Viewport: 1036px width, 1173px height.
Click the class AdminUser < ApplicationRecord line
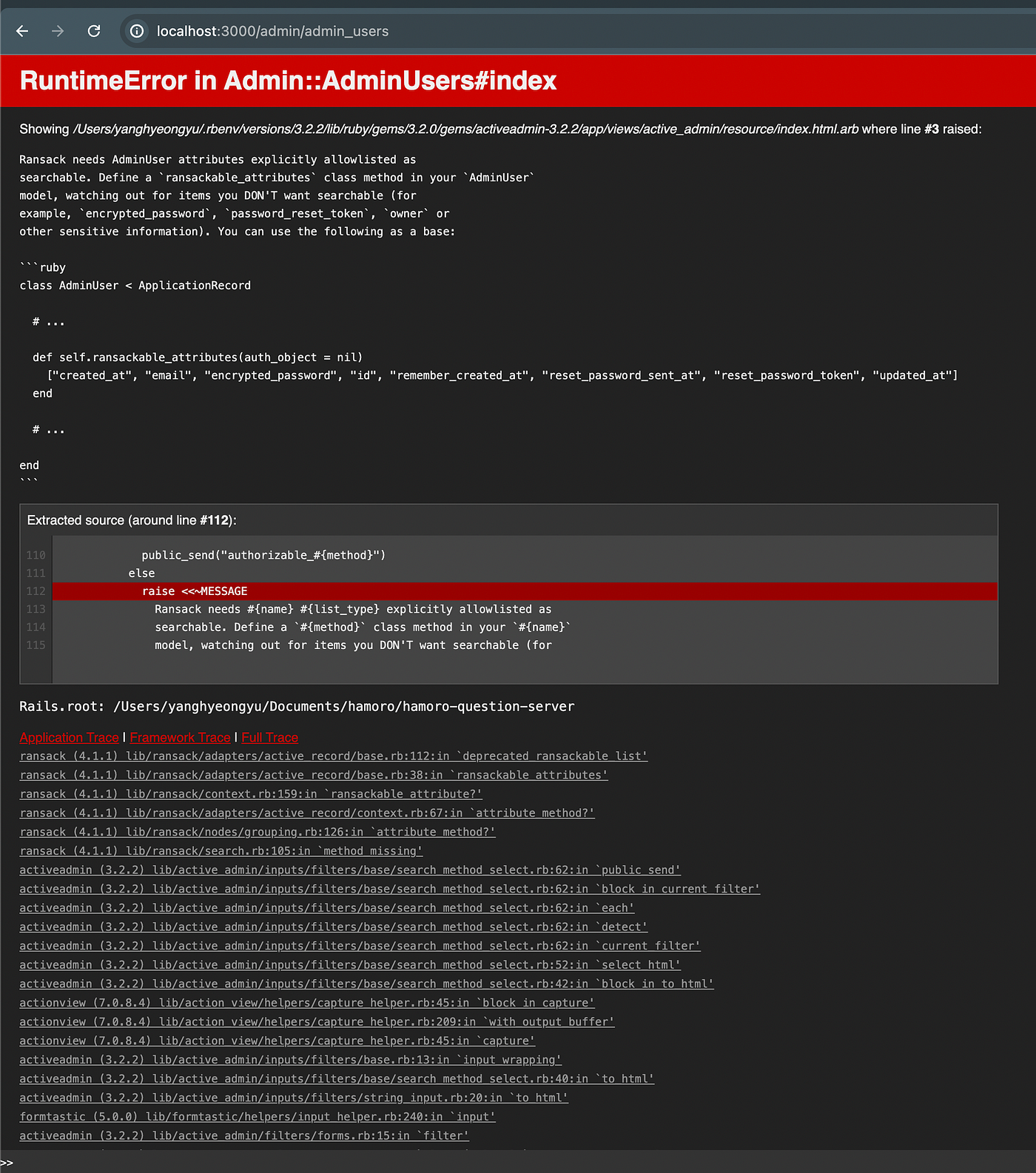click(x=135, y=286)
